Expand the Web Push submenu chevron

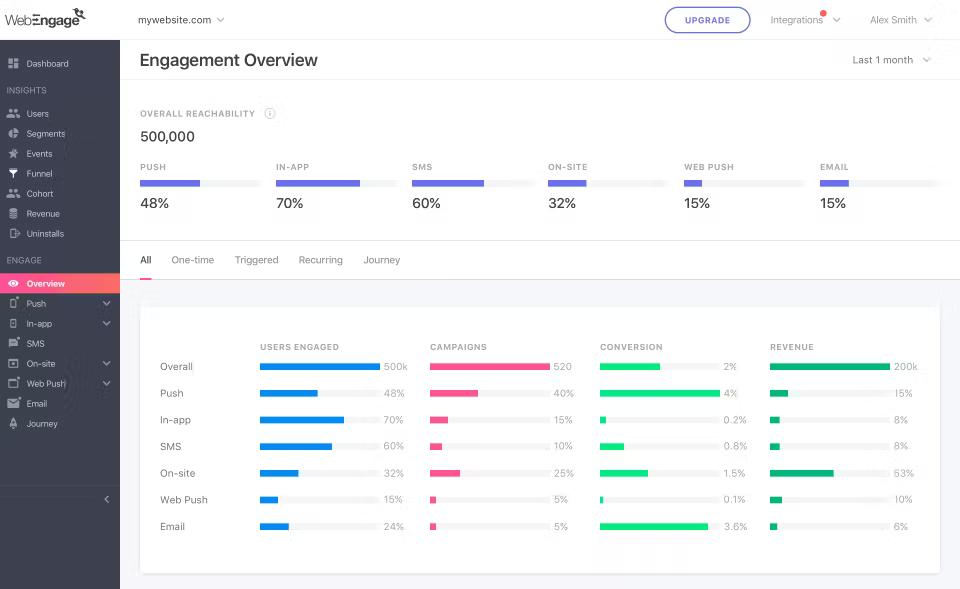[107, 383]
